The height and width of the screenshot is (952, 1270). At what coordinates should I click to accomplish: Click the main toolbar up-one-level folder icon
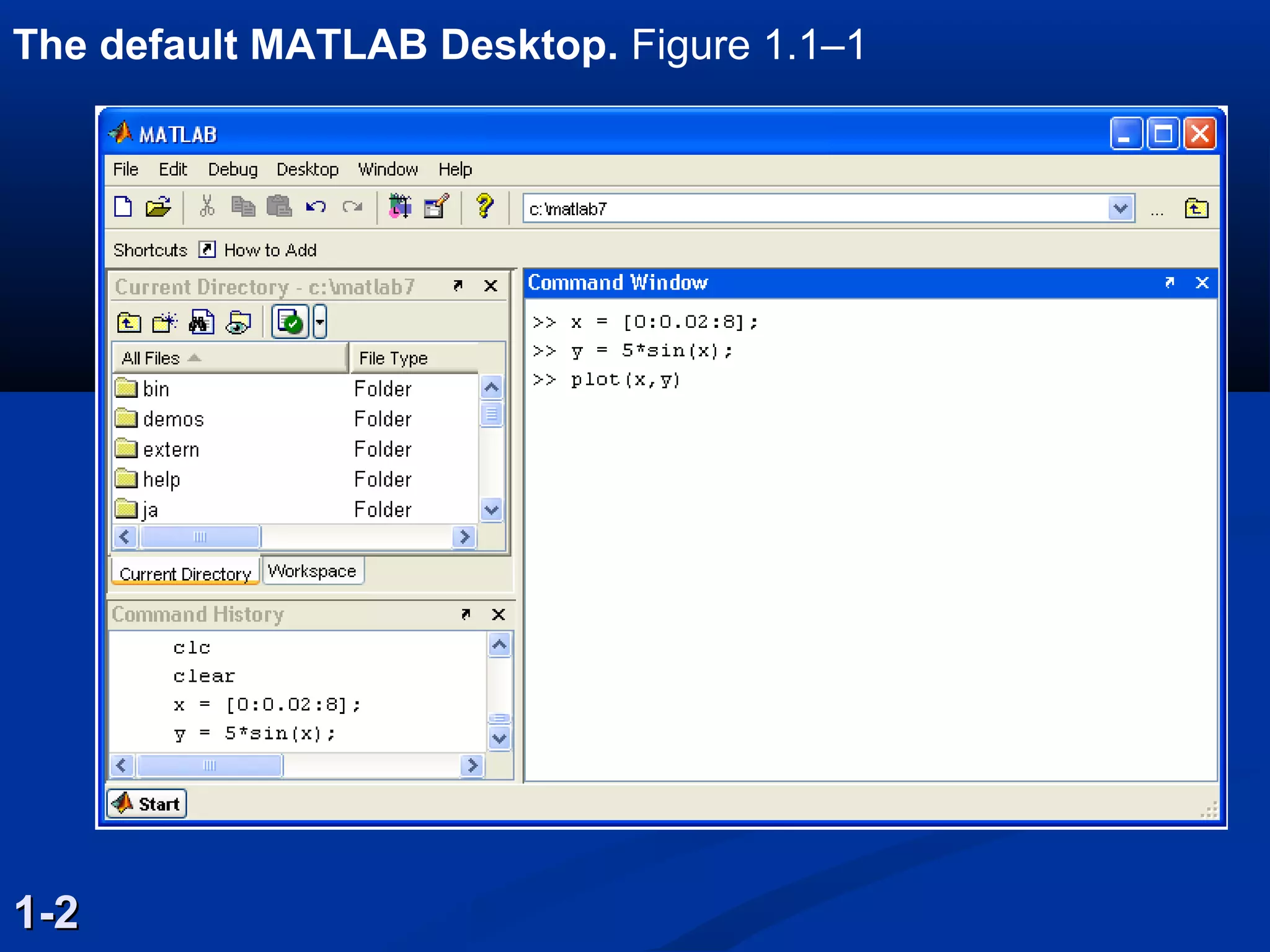click(1196, 208)
